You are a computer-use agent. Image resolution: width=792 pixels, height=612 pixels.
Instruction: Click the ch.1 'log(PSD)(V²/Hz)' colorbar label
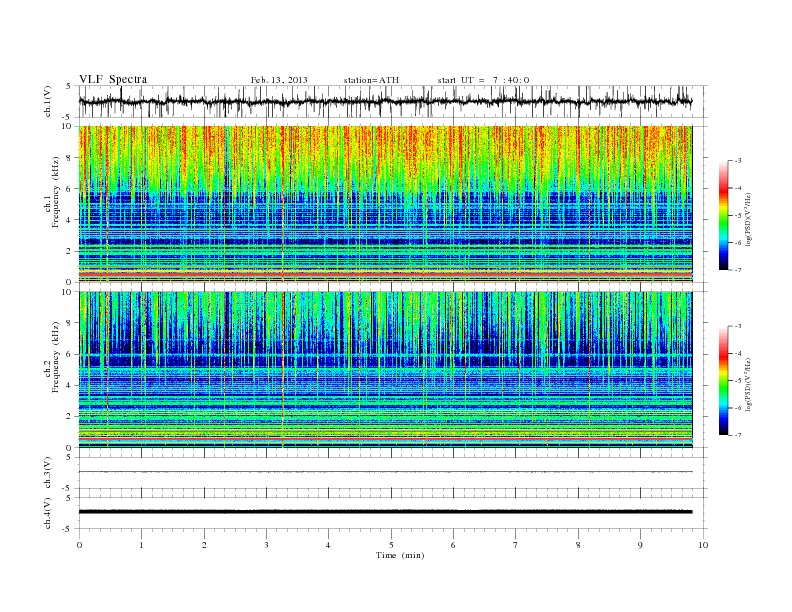(x=748, y=218)
